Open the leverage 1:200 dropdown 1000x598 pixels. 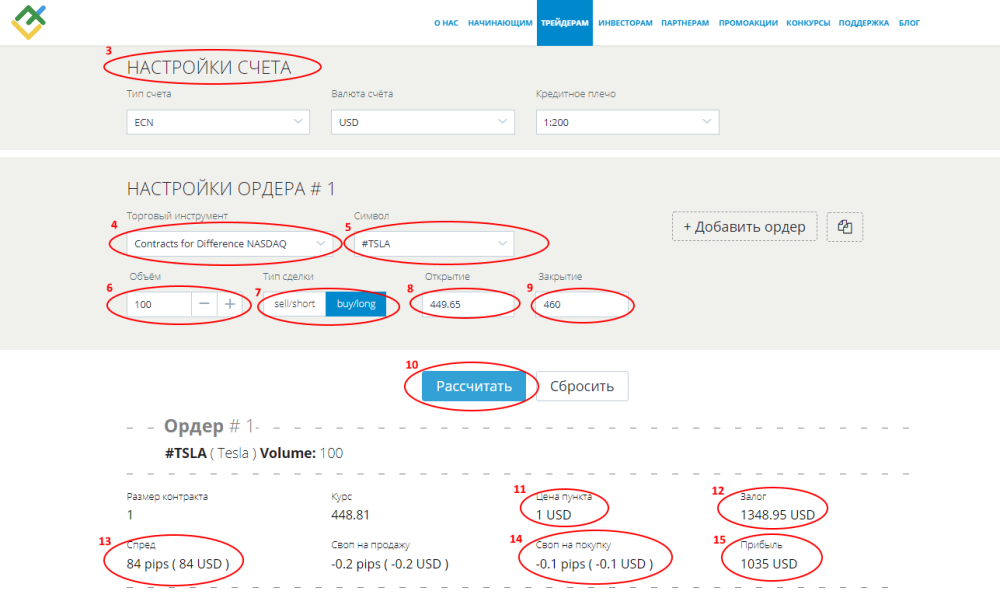[628, 122]
